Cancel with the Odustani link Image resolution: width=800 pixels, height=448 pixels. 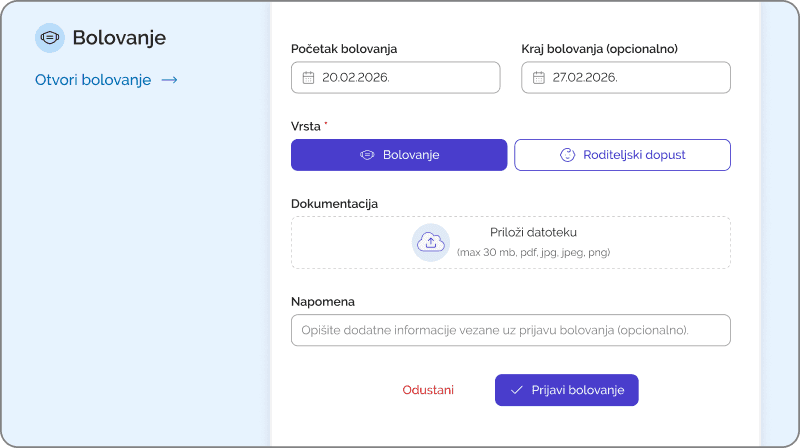pos(428,390)
